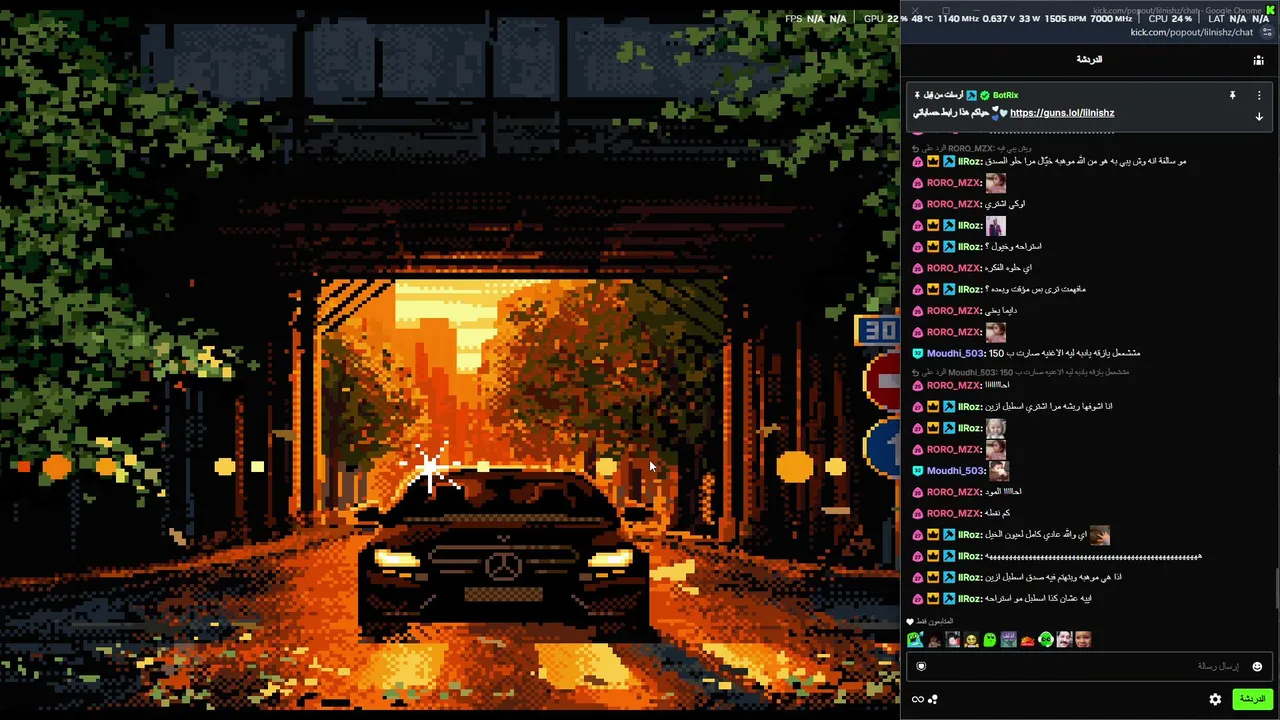Click the shield icon inside message box
1280x720 pixels.
click(921, 667)
